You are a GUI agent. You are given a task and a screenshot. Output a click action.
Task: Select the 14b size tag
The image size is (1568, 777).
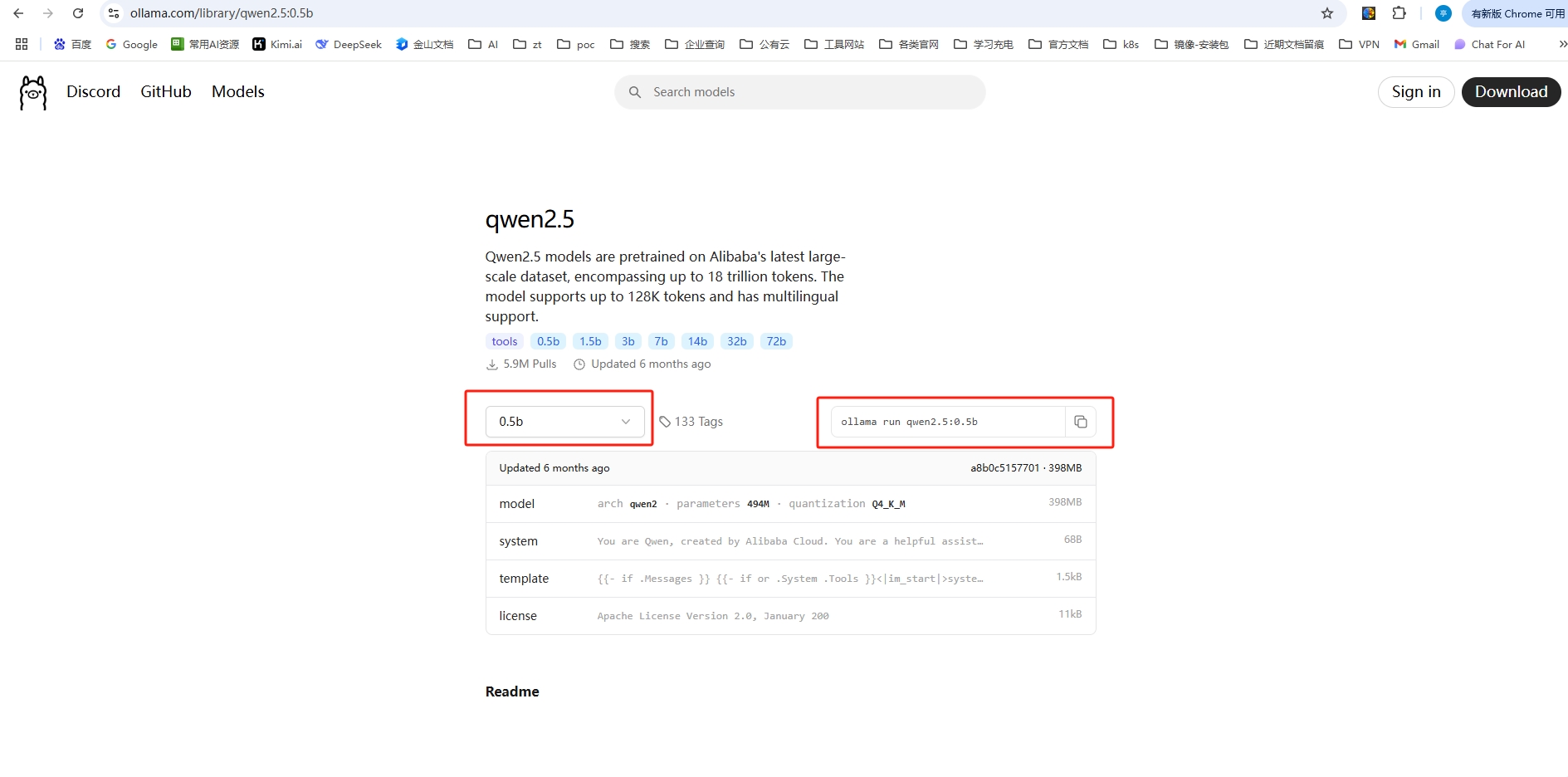point(698,341)
